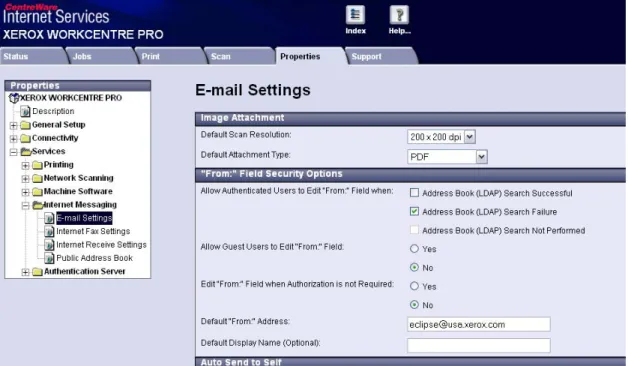Expand the Connectivity tree node
Viewport: 628px width, 366px height.
tap(14, 139)
